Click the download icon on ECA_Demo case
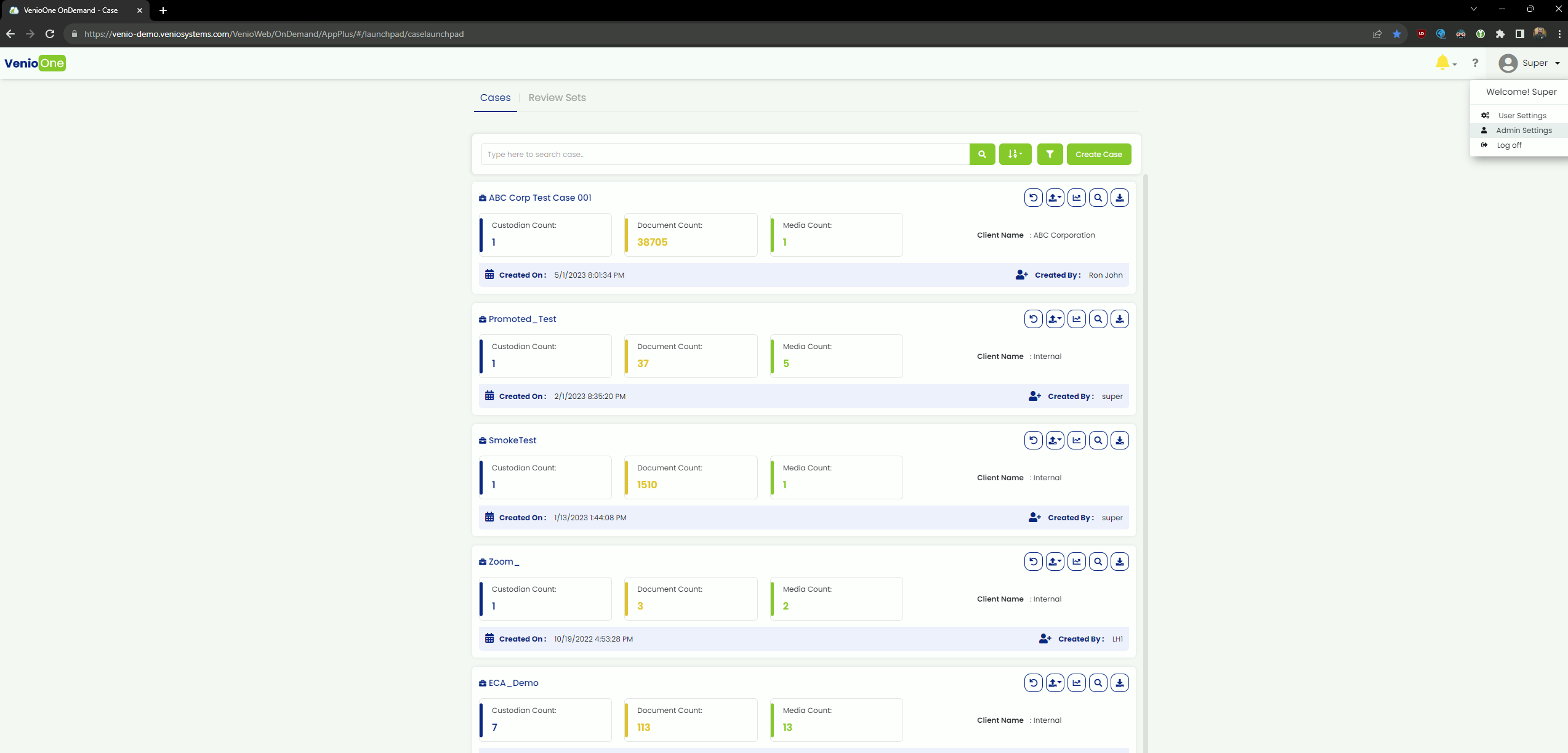Screen dimensions: 1568x753 1119,683
